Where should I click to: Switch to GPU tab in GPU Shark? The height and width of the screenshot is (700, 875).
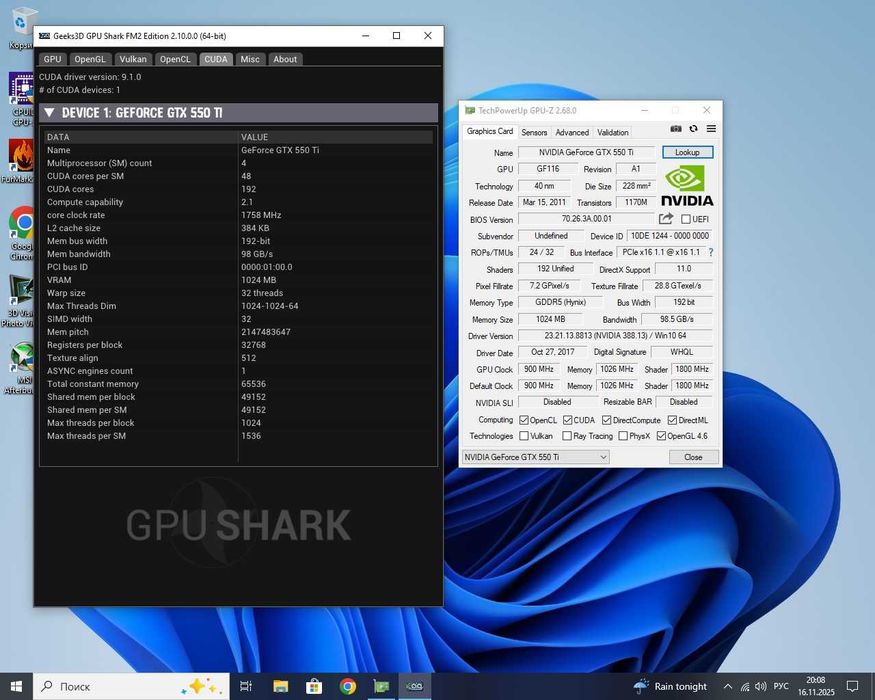(52, 59)
